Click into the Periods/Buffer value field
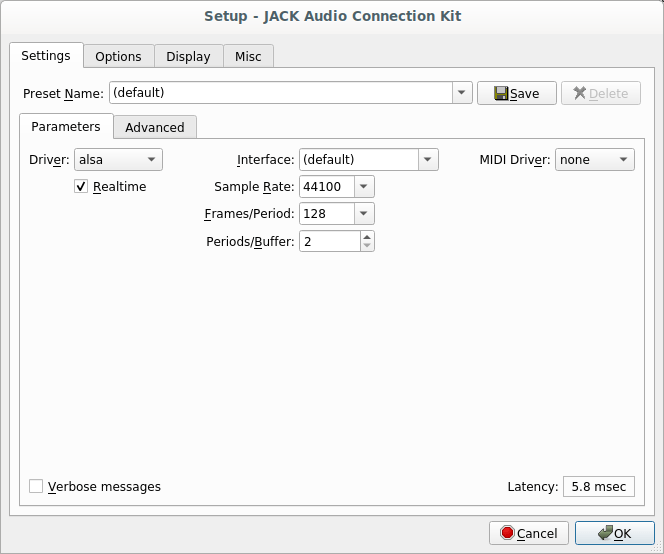This screenshot has width=664, height=554. coord(328,241)
